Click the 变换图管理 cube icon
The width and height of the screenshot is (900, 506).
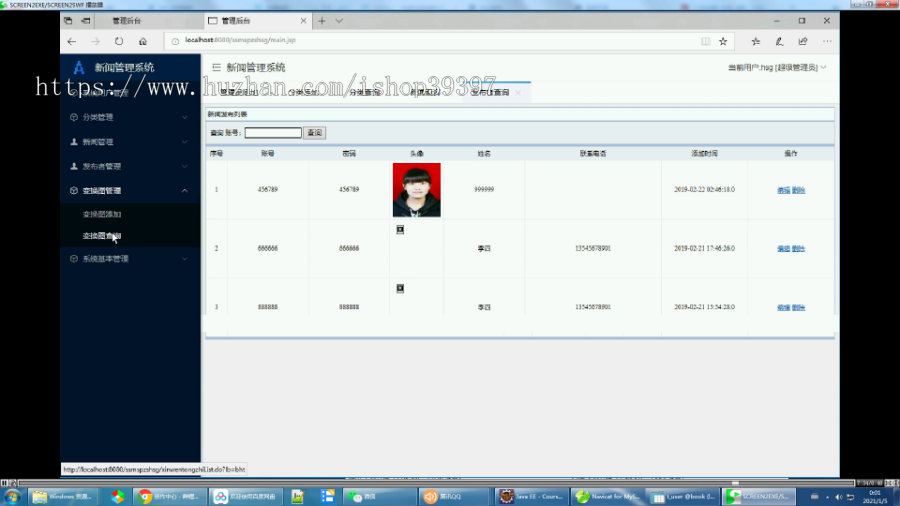point(74,190)
